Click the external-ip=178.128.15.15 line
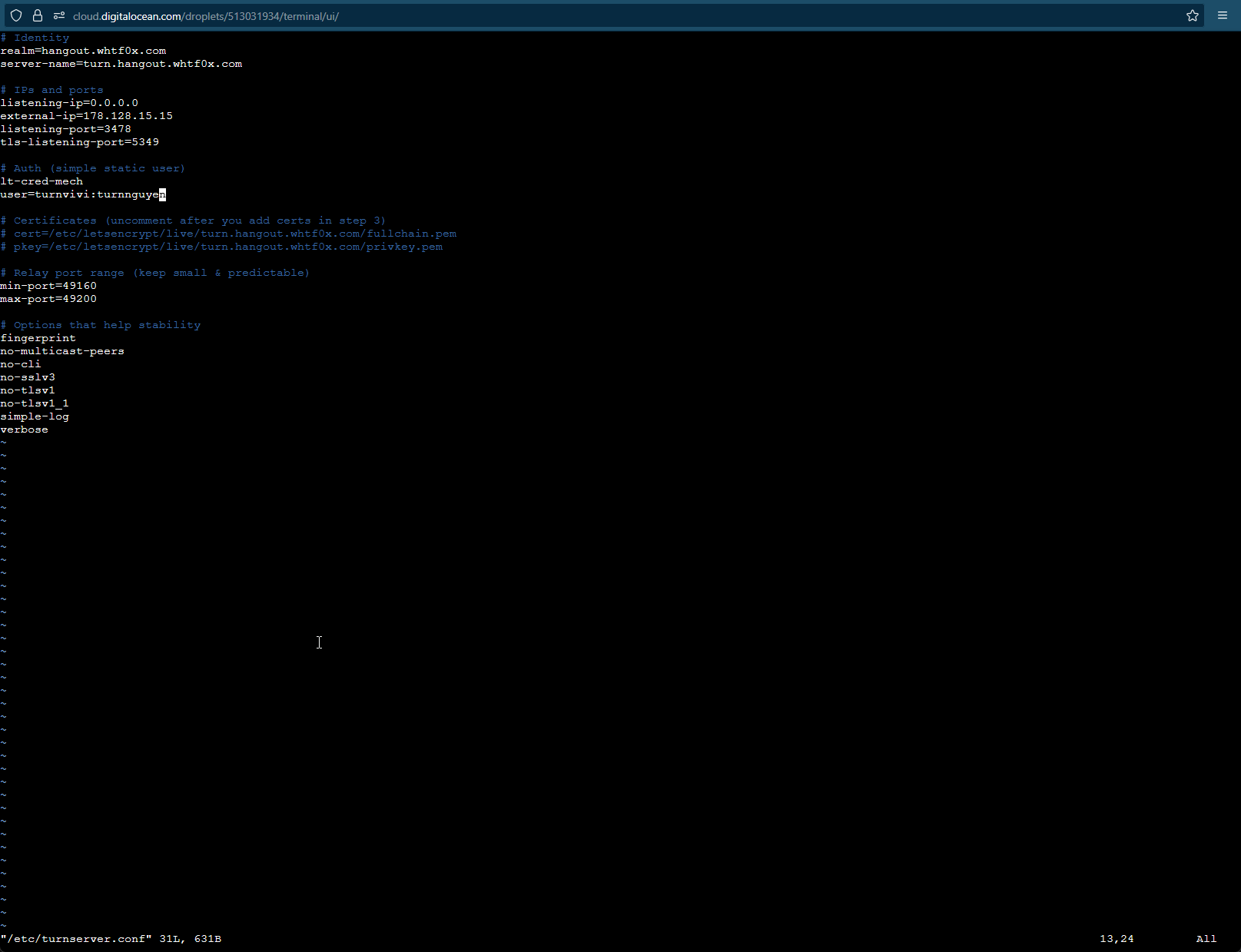Screen dimensions: 1241x952 (86, 116)
